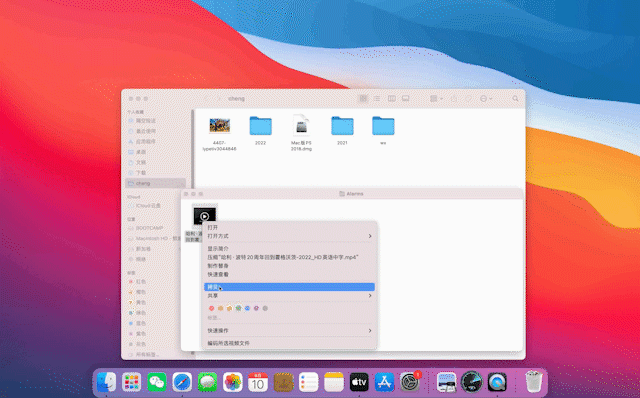Go back in cheng Finder window
This screenshot has height=398, width=640.
point(207,99)
